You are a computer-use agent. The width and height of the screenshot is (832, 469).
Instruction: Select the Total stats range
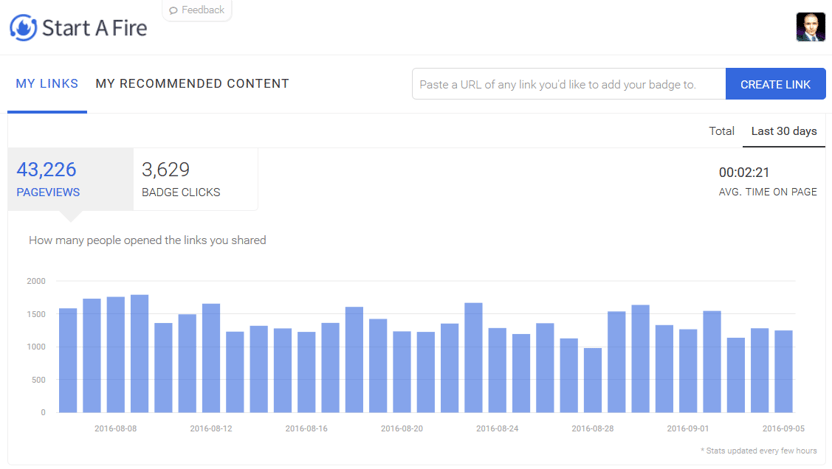coord(722,131)
